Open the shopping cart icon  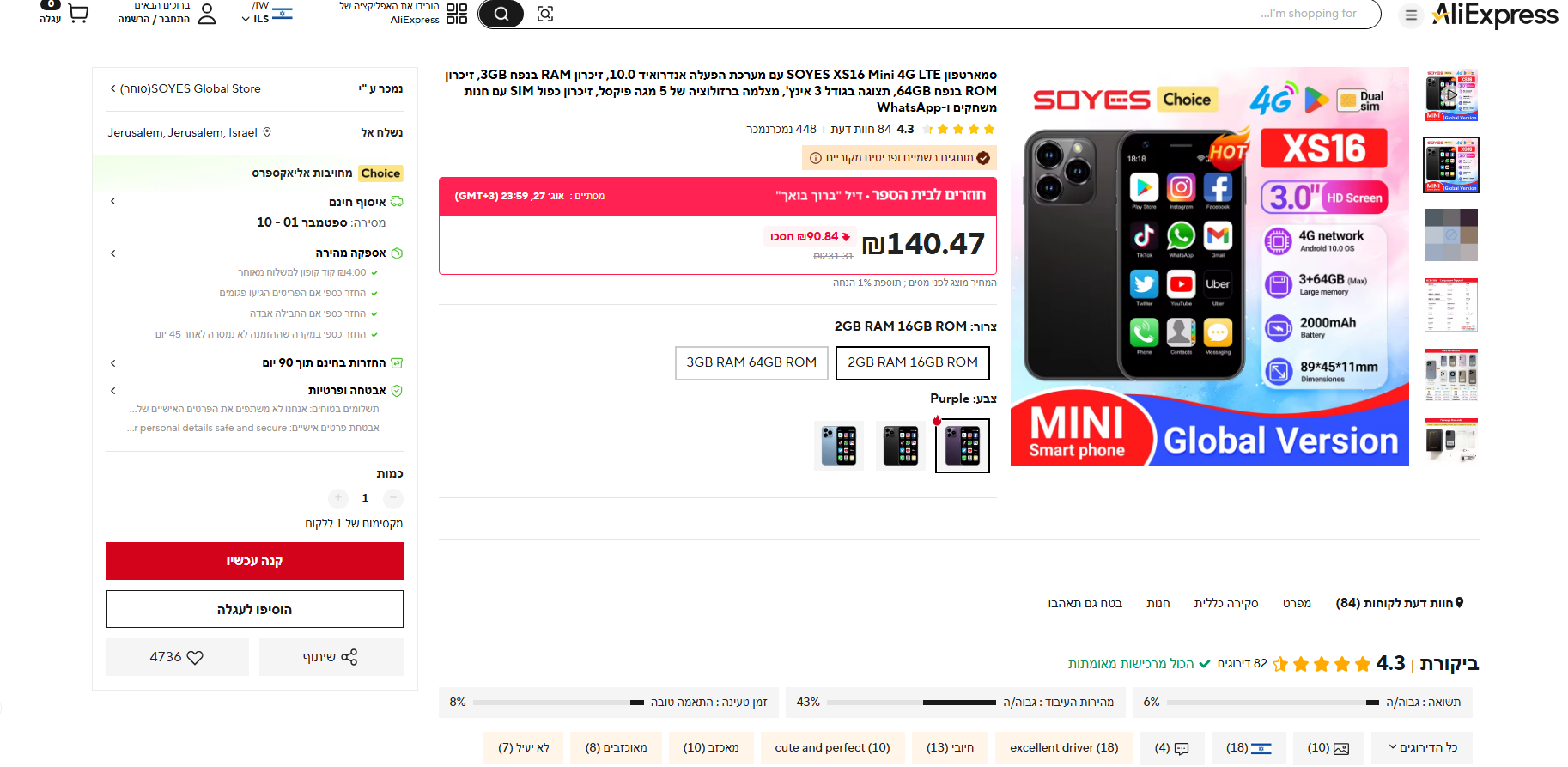[x=78, y=14]
